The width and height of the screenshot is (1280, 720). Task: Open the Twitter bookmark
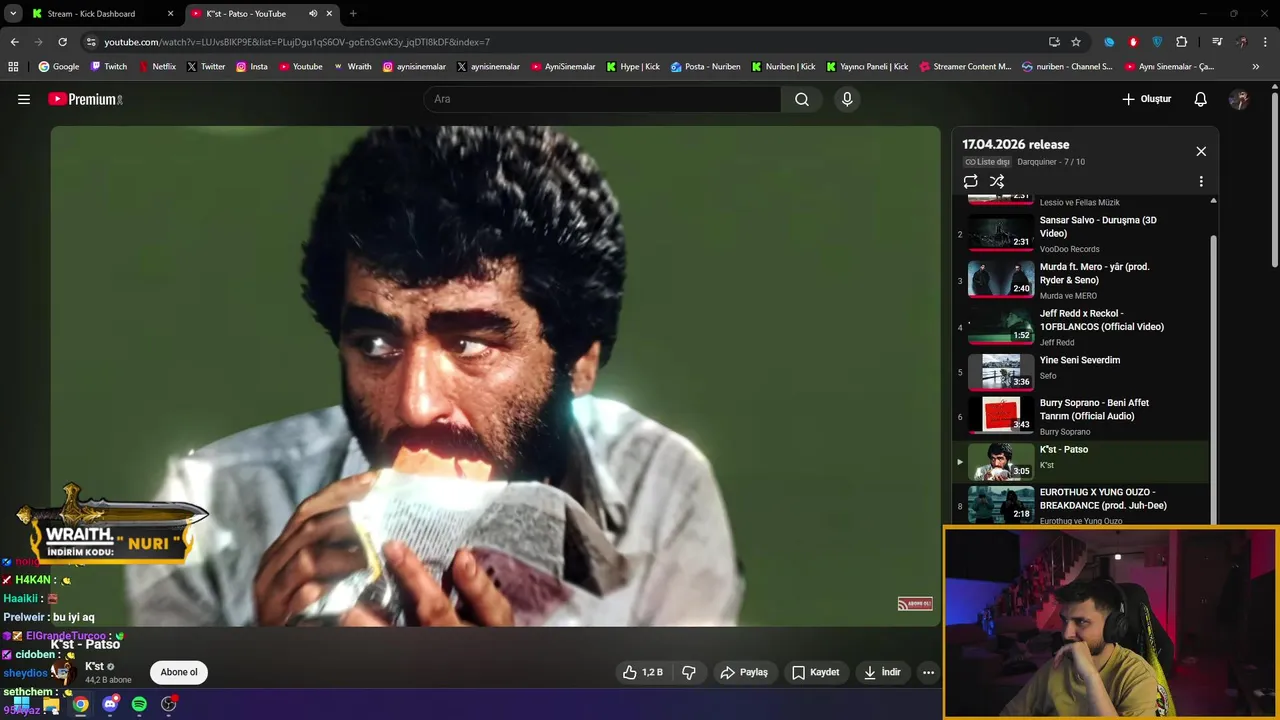[x=206, y=67]
